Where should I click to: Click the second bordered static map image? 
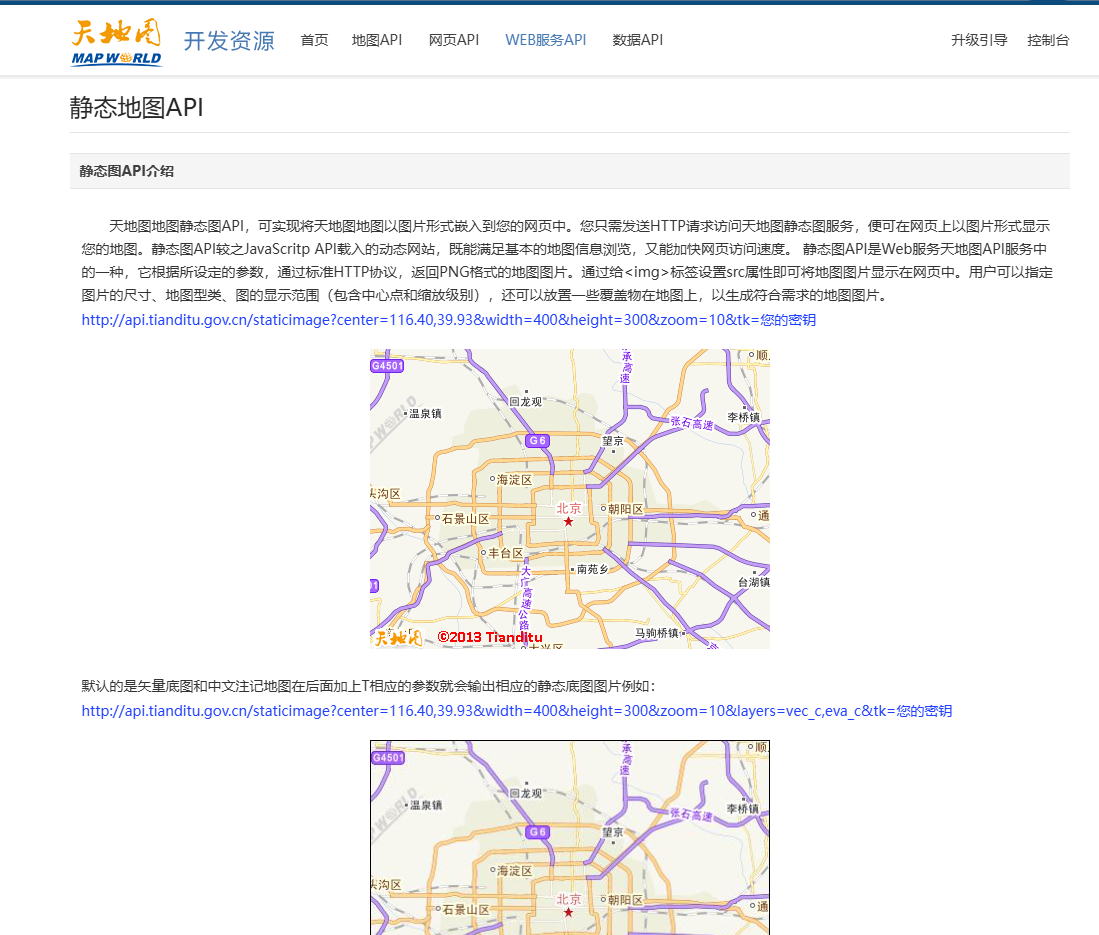(570, 838)
